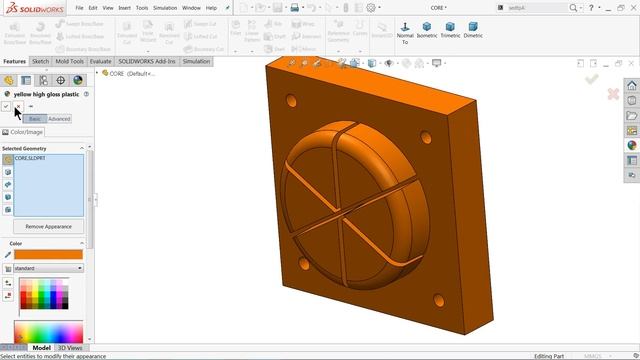Click the search magnifier icon
Screen dimensions: 640x360
tap(573, 8)
